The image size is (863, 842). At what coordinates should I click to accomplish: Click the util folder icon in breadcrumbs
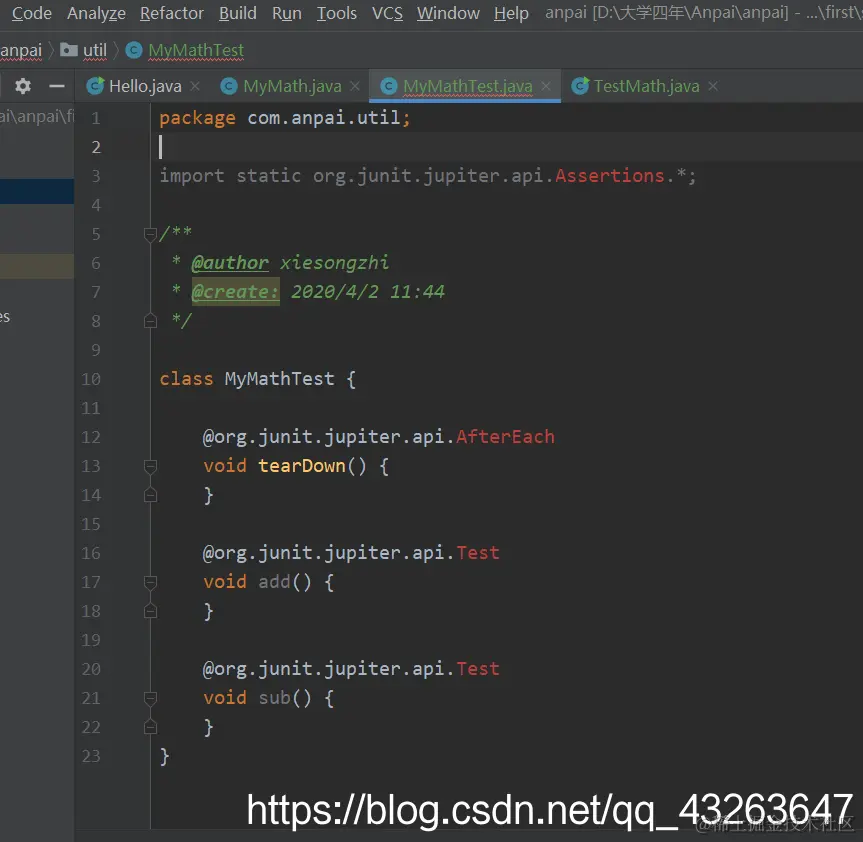point(69,50)
